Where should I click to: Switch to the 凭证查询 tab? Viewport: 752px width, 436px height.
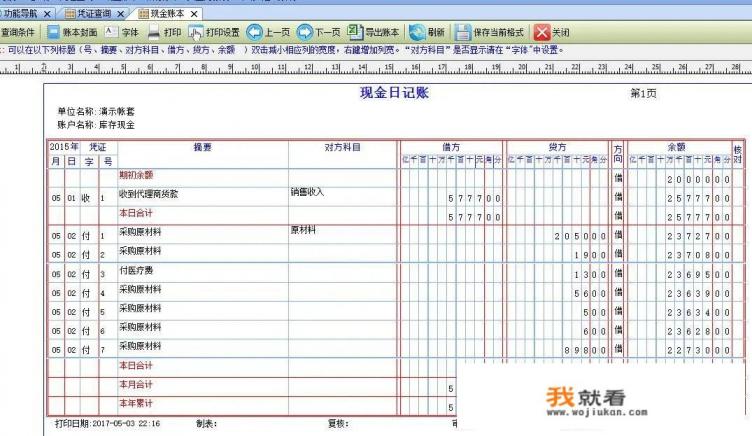94,14
